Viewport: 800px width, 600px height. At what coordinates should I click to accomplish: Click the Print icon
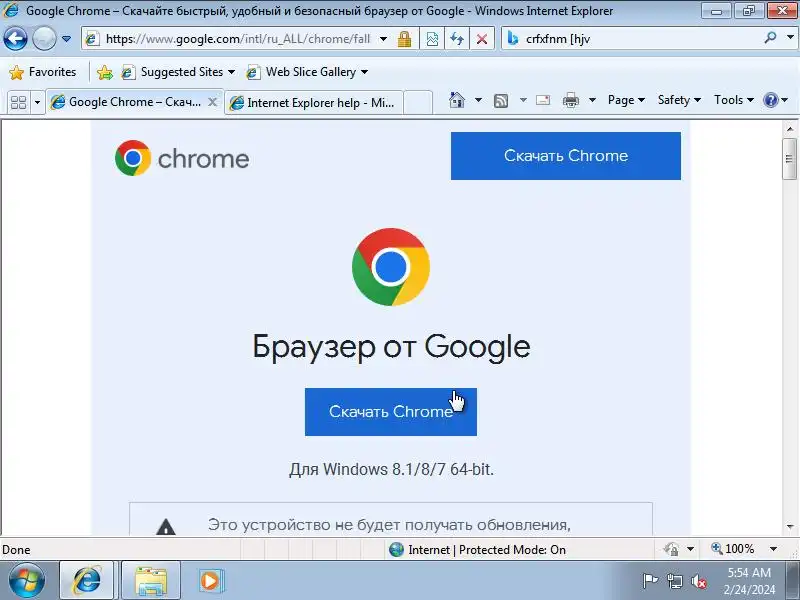570,101
